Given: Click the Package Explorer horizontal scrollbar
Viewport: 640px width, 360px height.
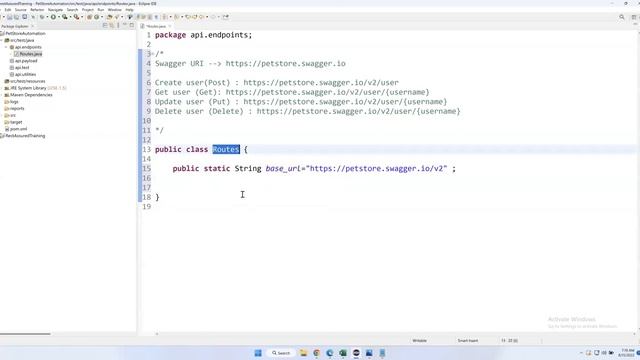Looking at the screenshot, I should 25,334.
